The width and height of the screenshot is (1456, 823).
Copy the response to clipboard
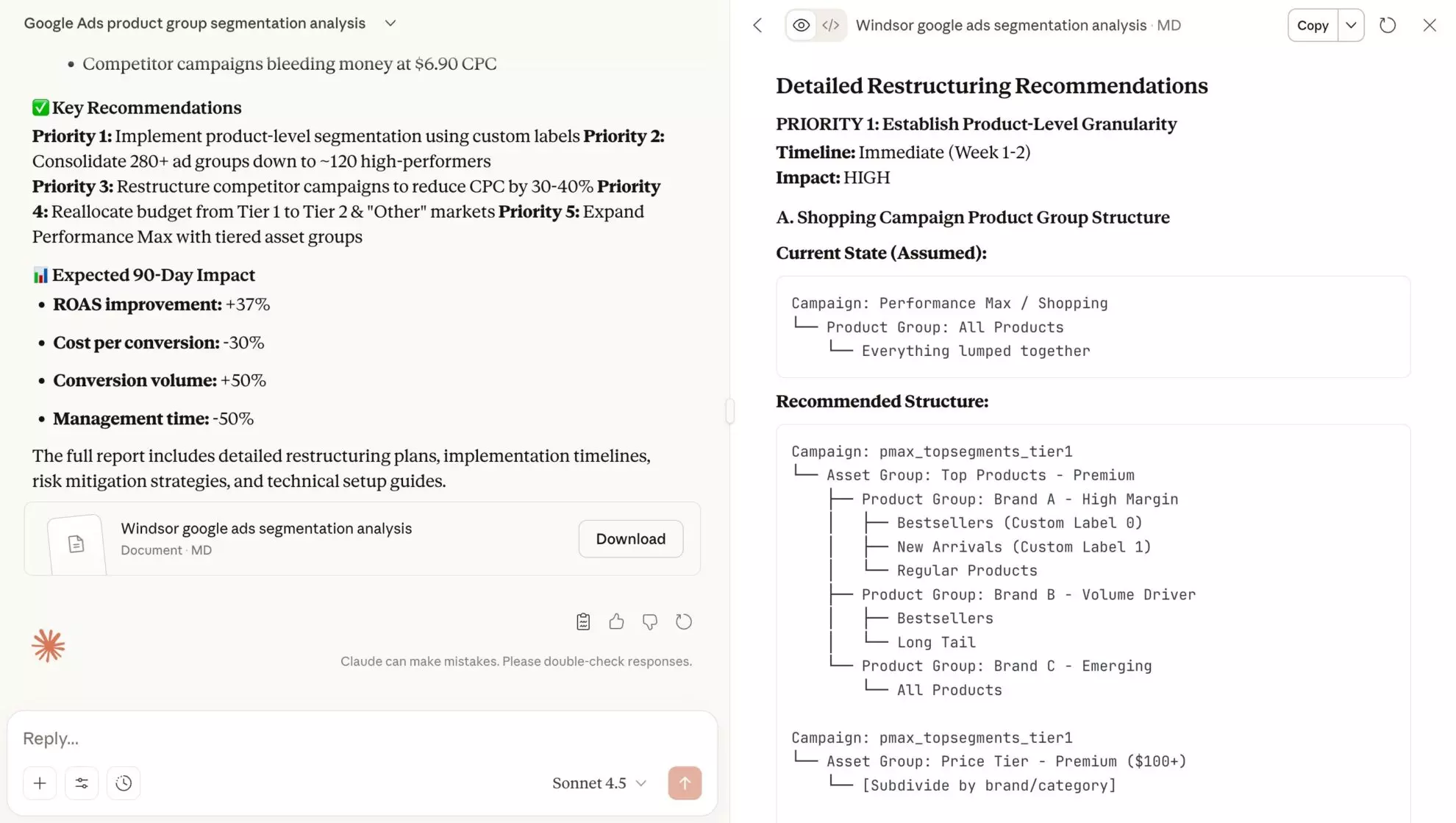click(582, 621)
